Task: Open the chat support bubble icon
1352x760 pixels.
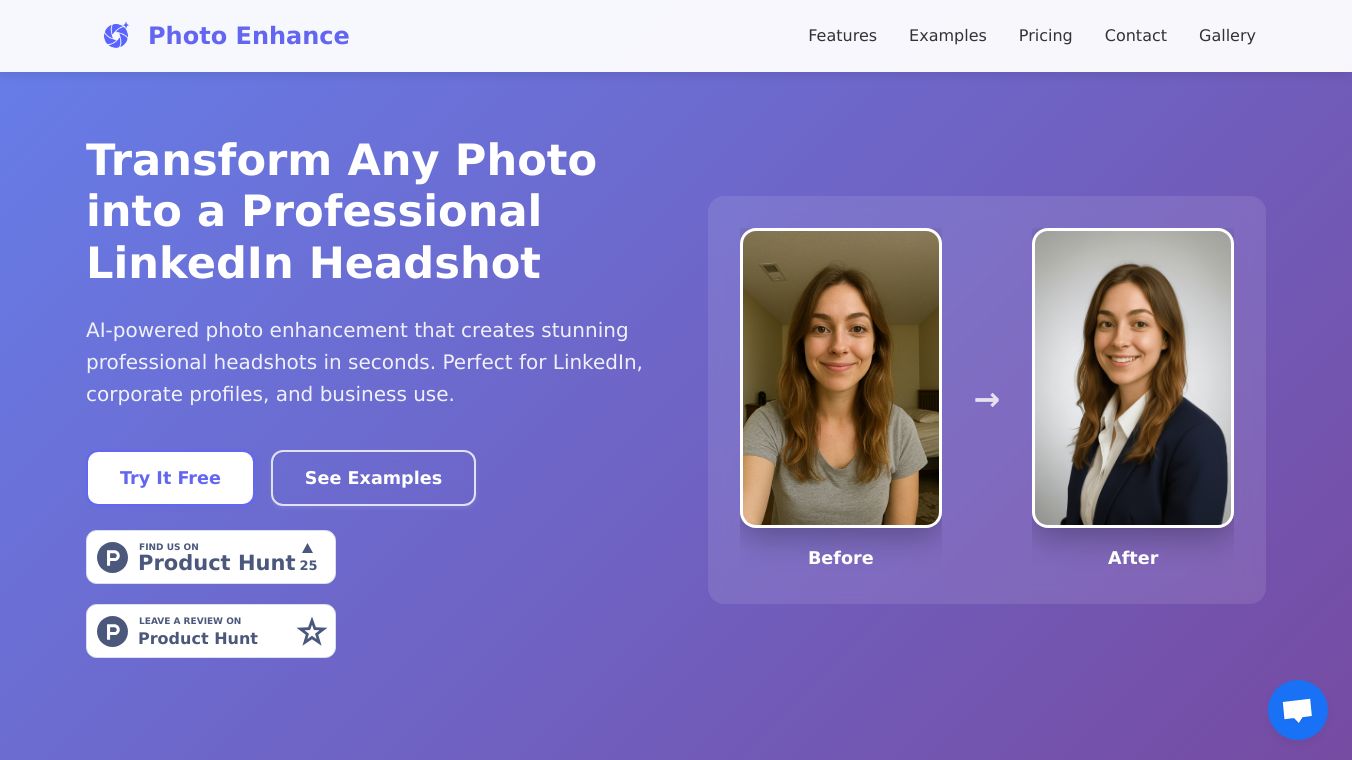Action: tap(1298, 710)
